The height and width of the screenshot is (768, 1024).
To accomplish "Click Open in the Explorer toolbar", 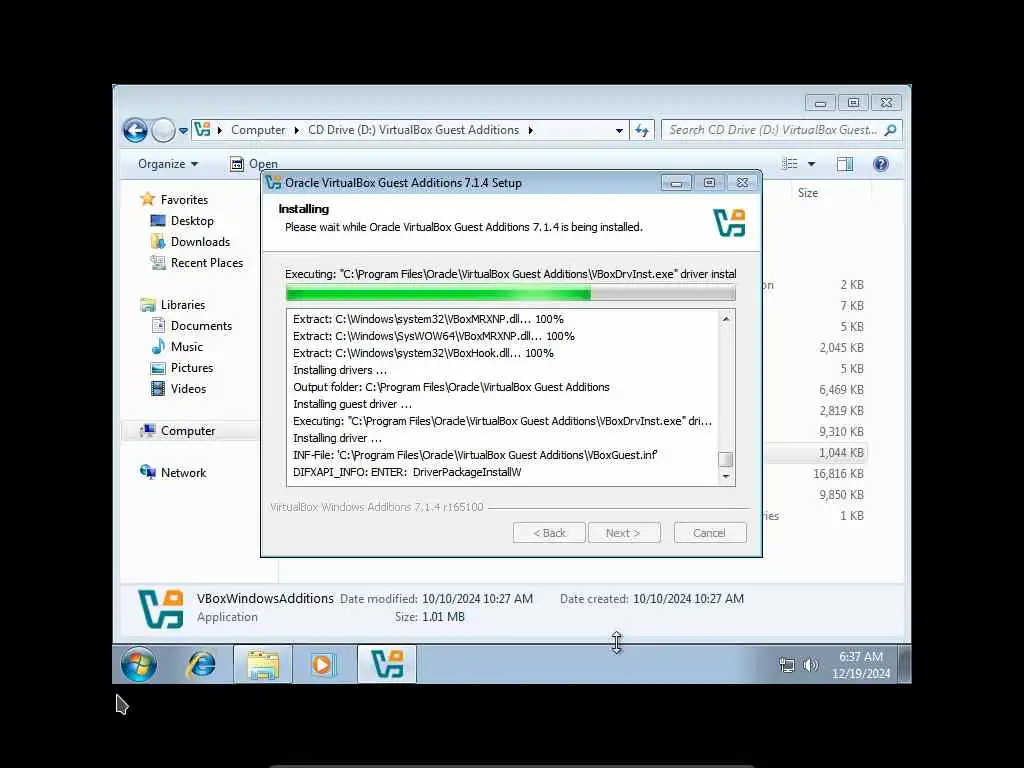I will pos(254,164).
